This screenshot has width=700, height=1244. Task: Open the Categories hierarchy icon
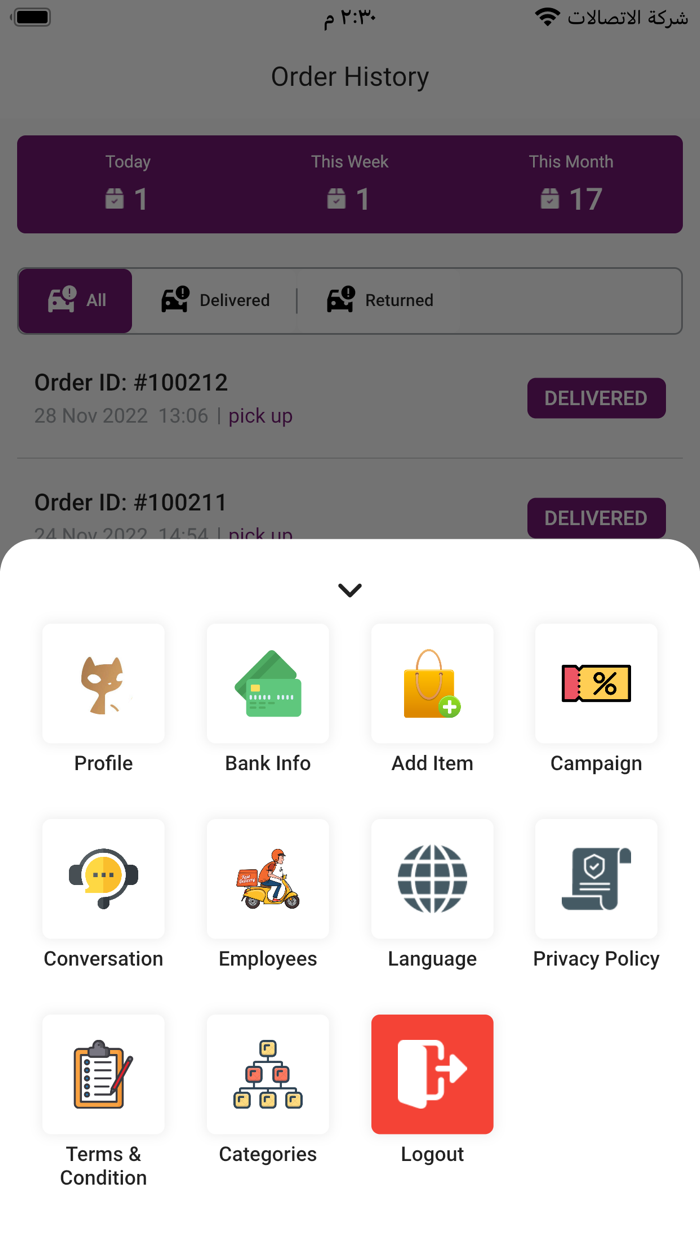[268, 1075]
